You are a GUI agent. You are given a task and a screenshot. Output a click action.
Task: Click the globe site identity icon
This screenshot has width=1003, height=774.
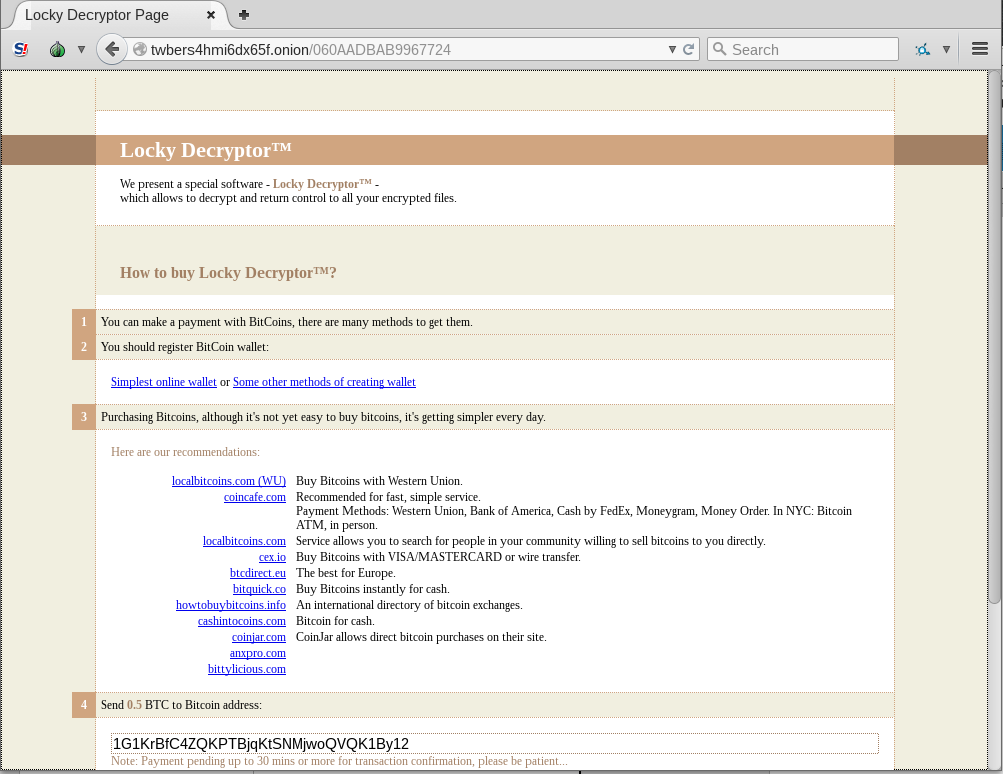pyautogui.click(x=140, y=50)
